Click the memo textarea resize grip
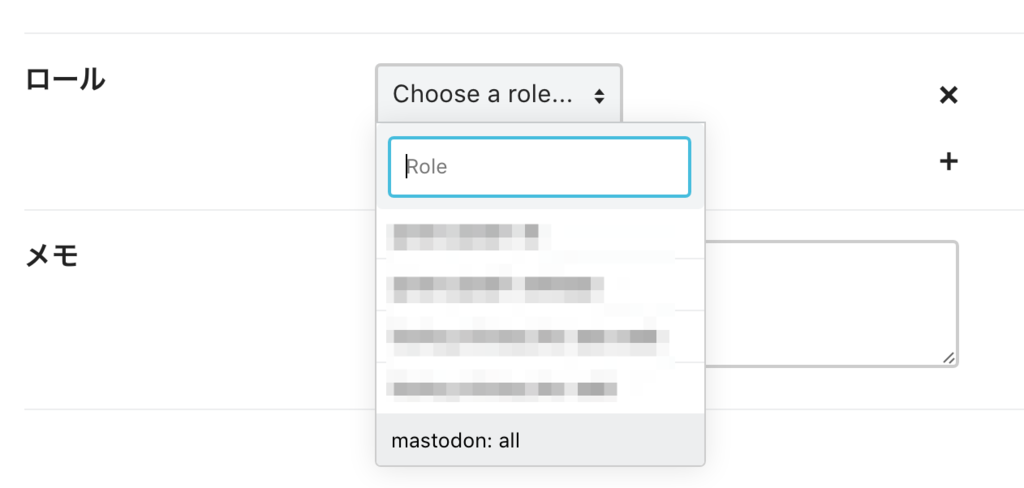1024x488 pixels. pyautogui.click(x=948, y=357)
